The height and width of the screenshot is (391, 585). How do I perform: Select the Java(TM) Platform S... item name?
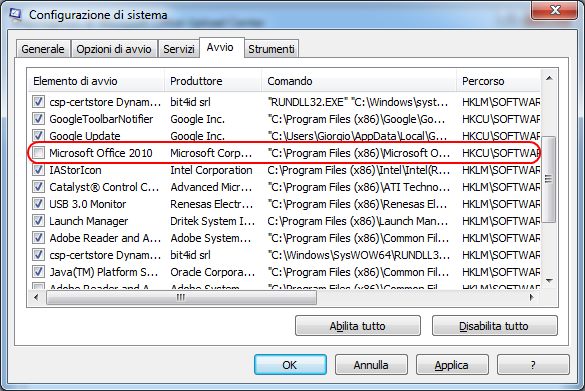[x=104, y=272]
